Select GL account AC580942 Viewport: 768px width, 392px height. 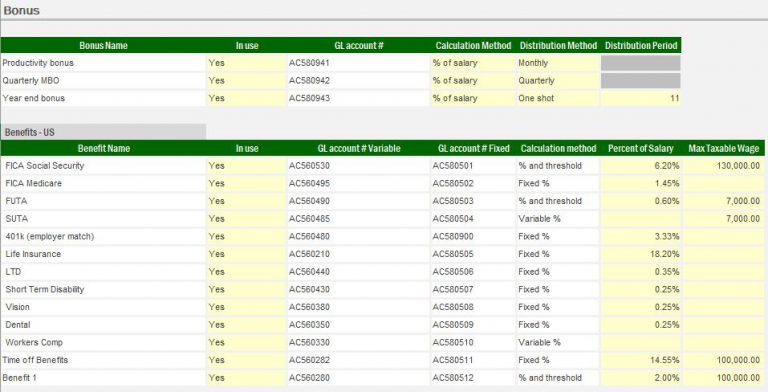(358, 81)
